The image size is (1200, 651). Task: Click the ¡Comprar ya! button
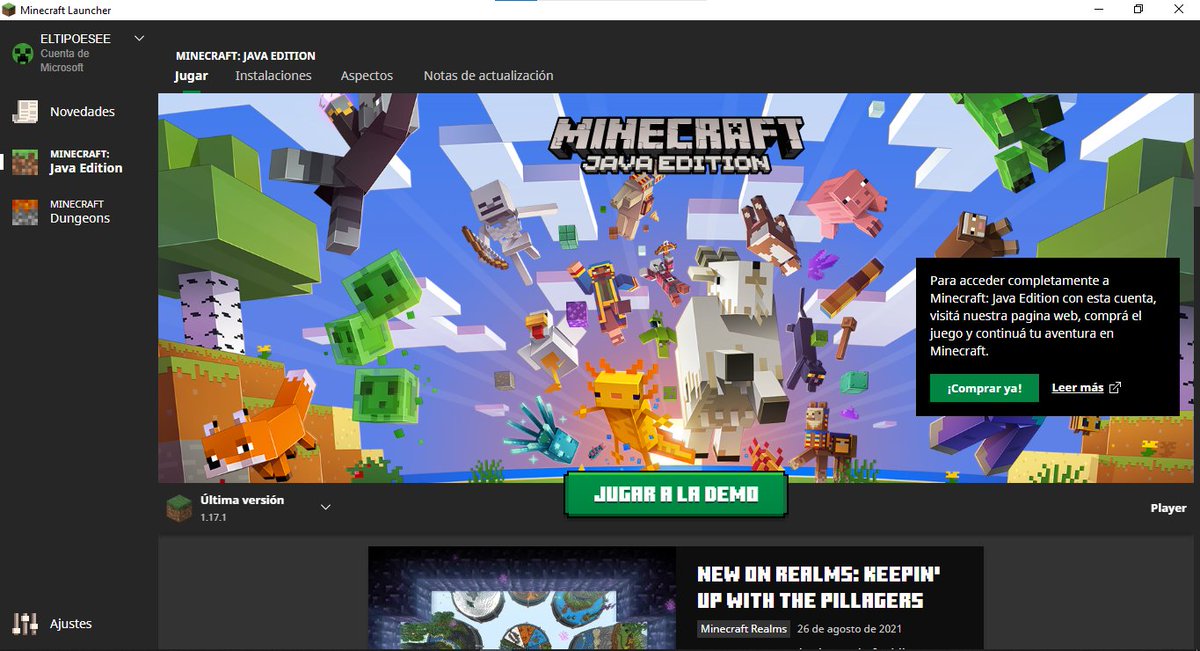984,388
